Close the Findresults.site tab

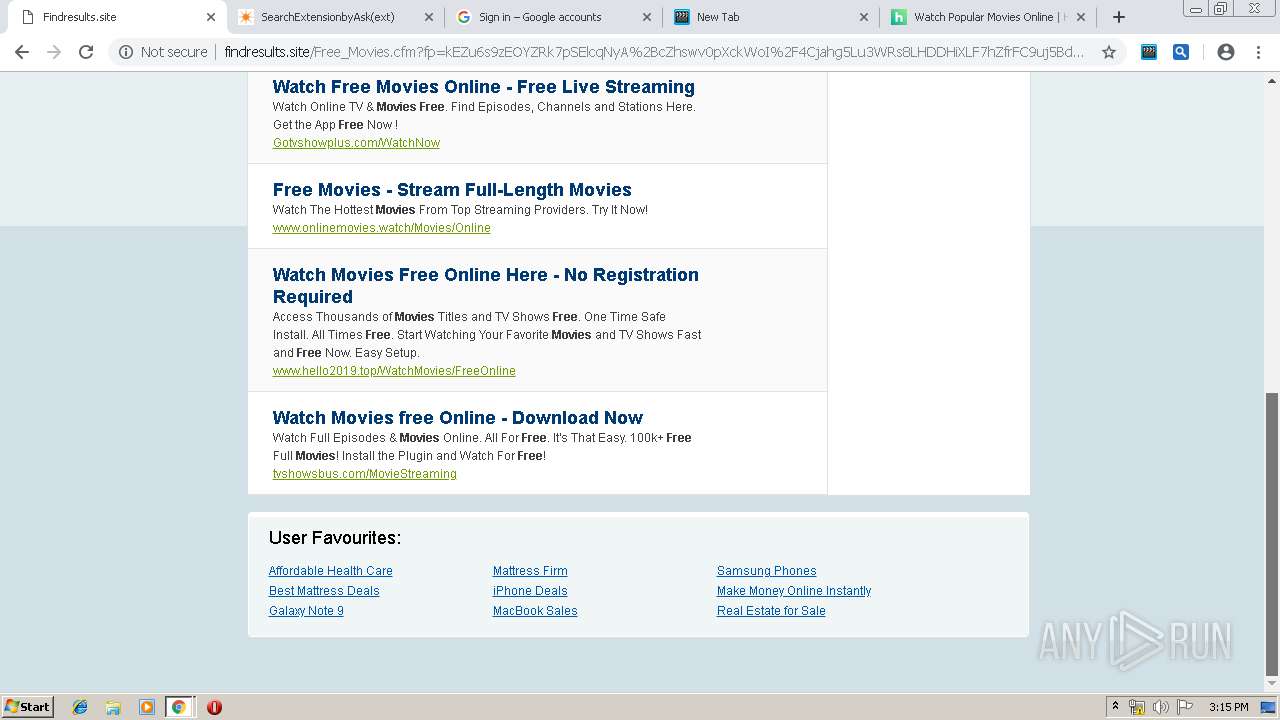tap(210, 17)
